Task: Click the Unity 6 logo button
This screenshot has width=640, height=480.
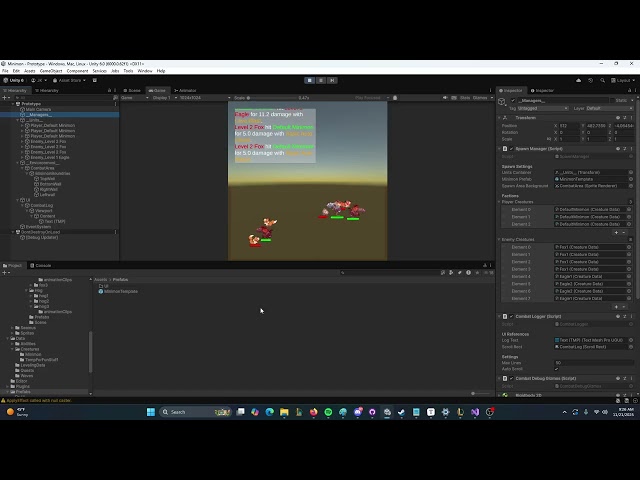Action: 14,80
